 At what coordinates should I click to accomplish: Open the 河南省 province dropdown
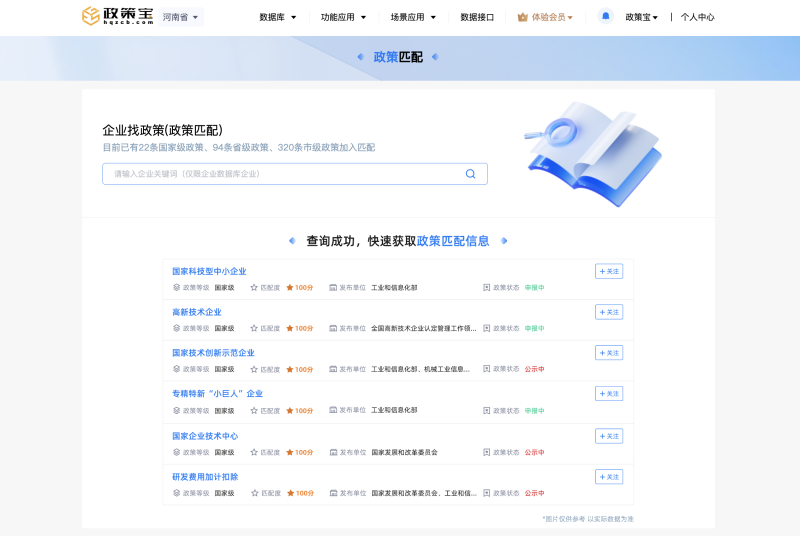180,17
